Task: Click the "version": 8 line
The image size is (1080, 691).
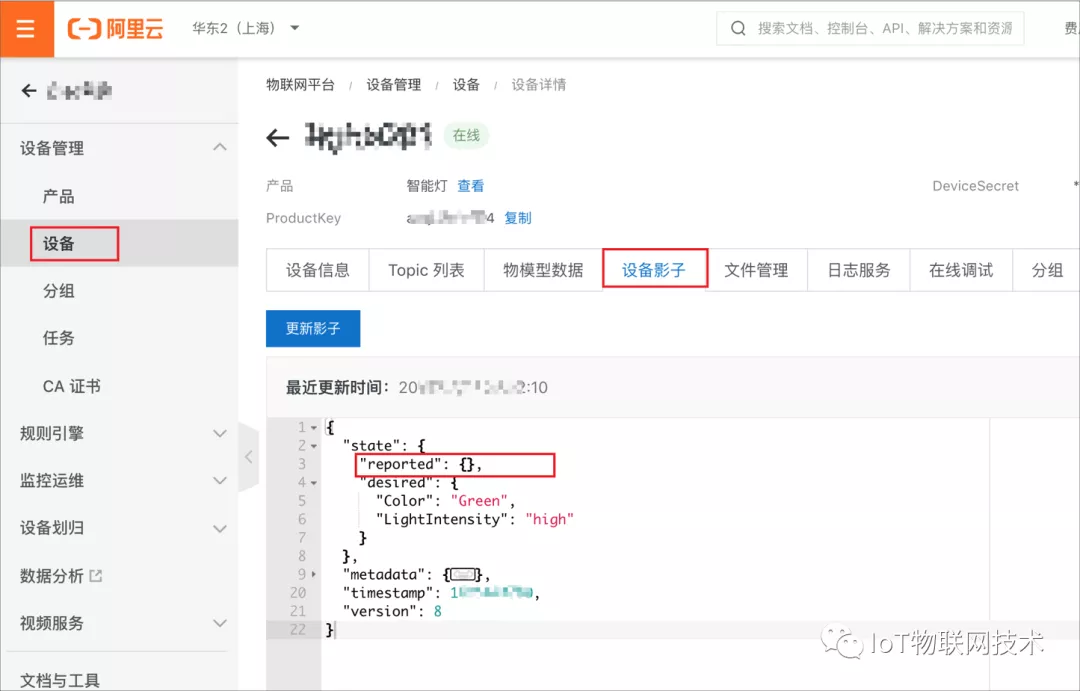Action: click(x=392, y=611)
